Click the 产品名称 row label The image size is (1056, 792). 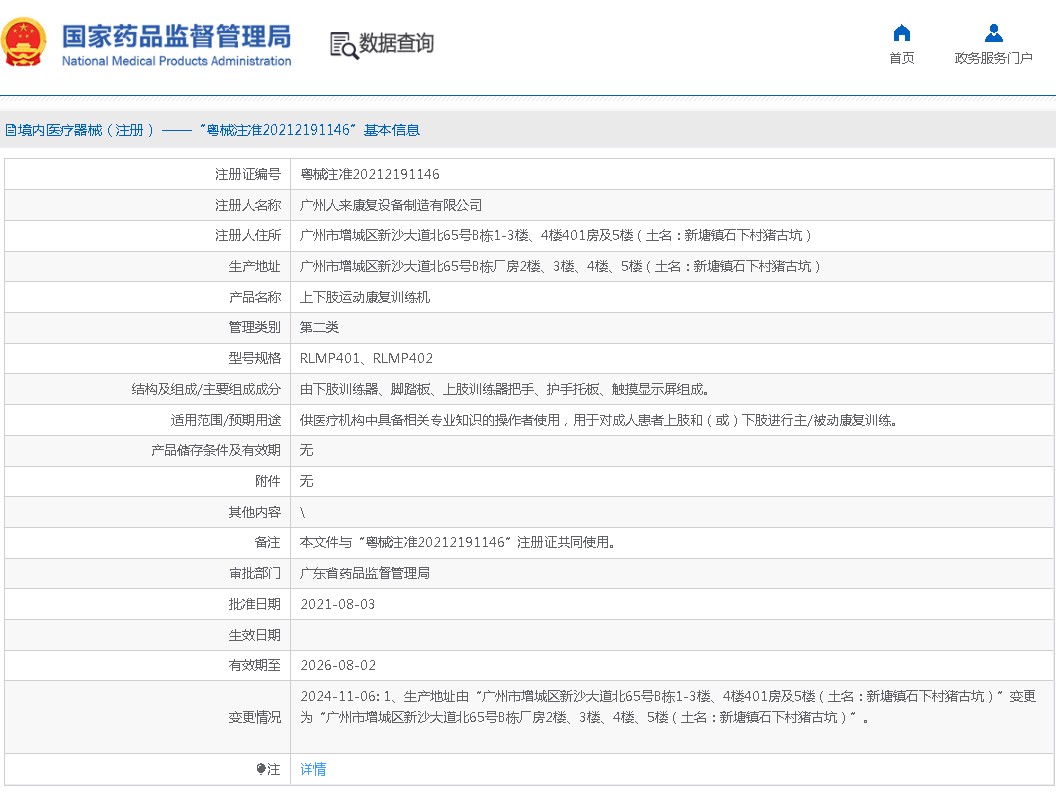pos(254,298)
